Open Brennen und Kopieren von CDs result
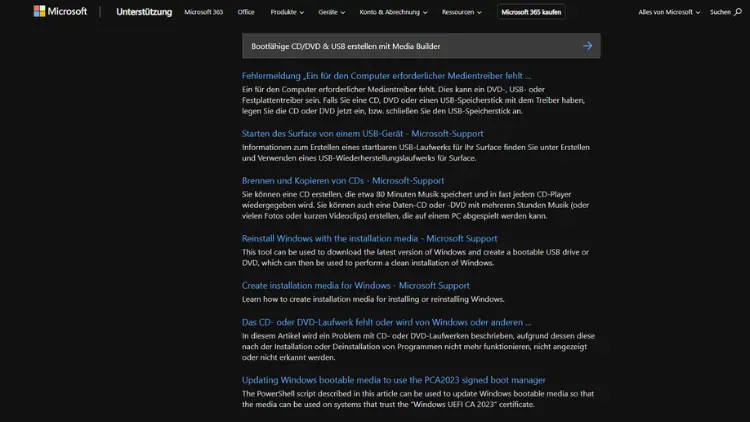The width and height of the screenshot is (750, 422). click(x=343, y=180)
